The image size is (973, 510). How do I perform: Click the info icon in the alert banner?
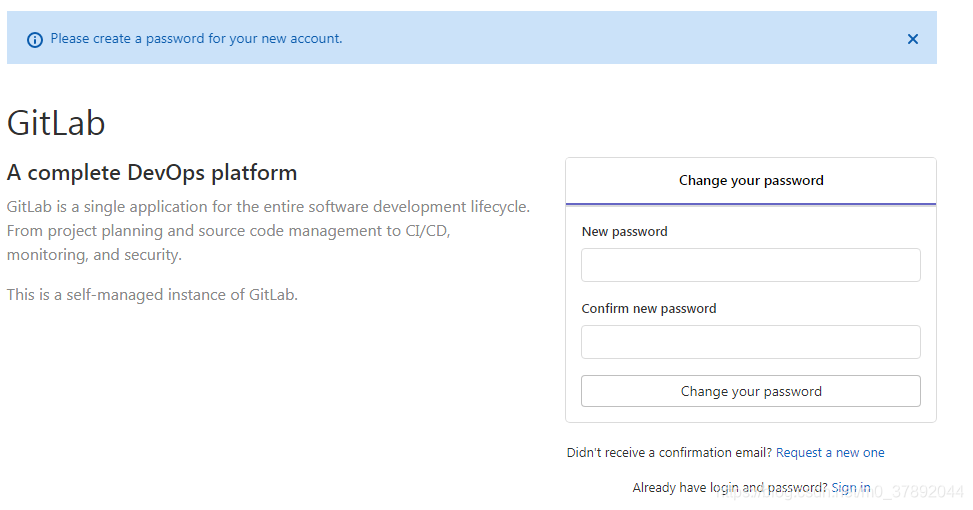pyautogui.click(x=35, y=40)
